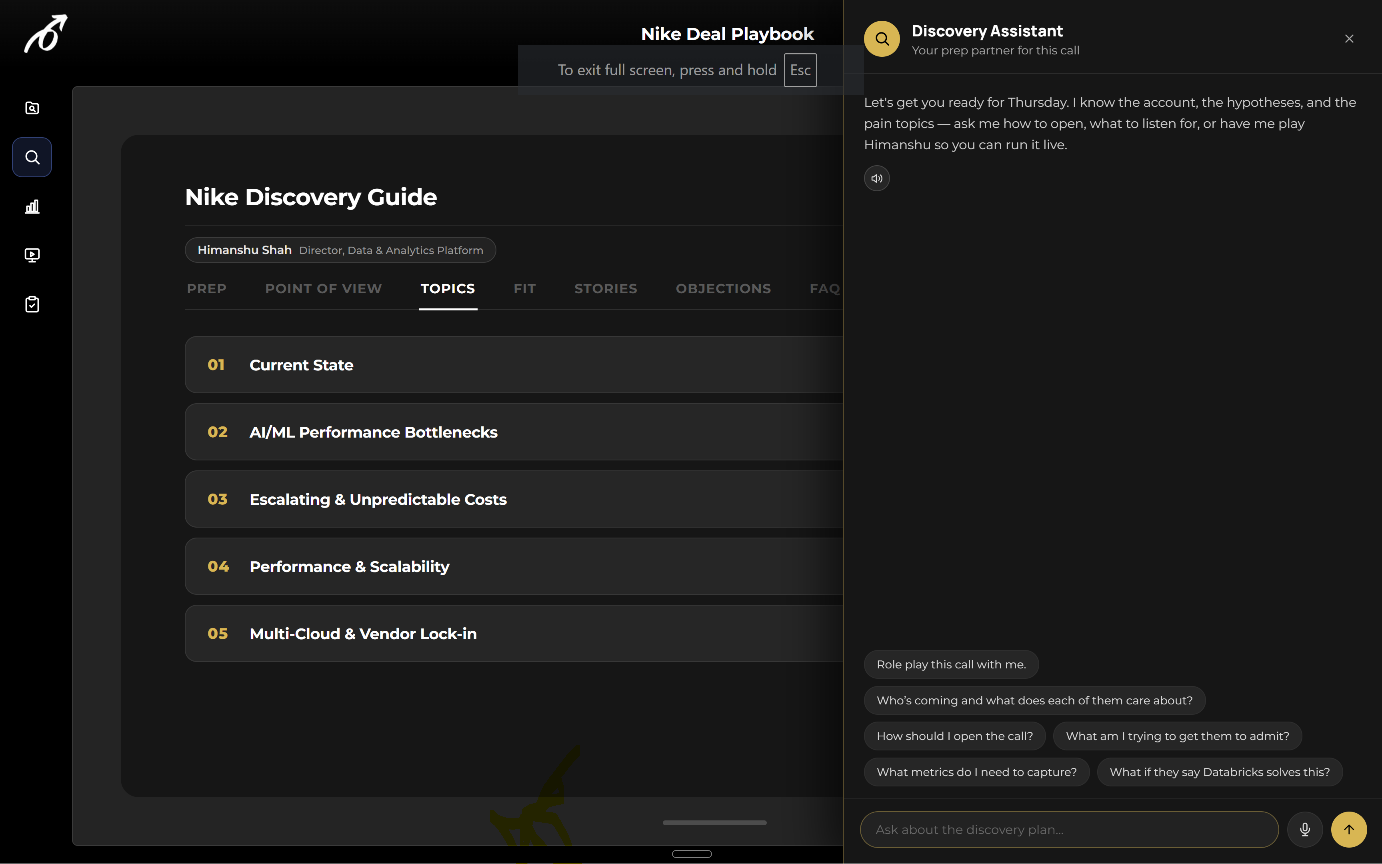The height and width of the screenshot is (864, 1382).
Task: Choose 'How should I open the call?' chip
Action: [955, 736]
